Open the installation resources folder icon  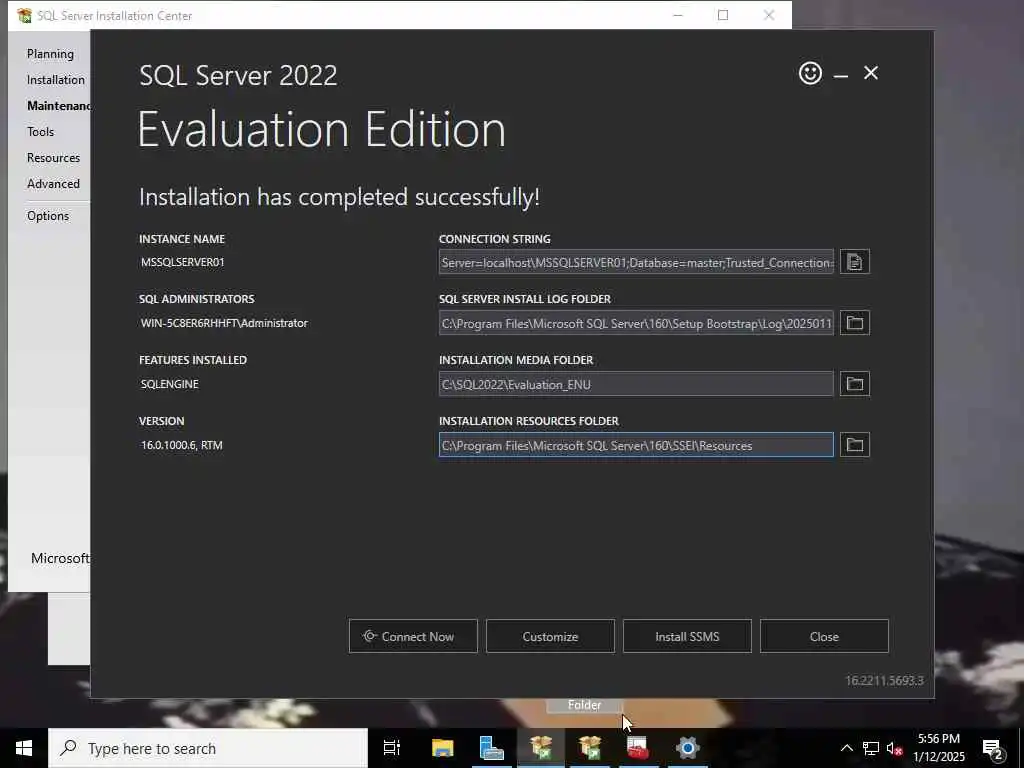click(854, 445)
